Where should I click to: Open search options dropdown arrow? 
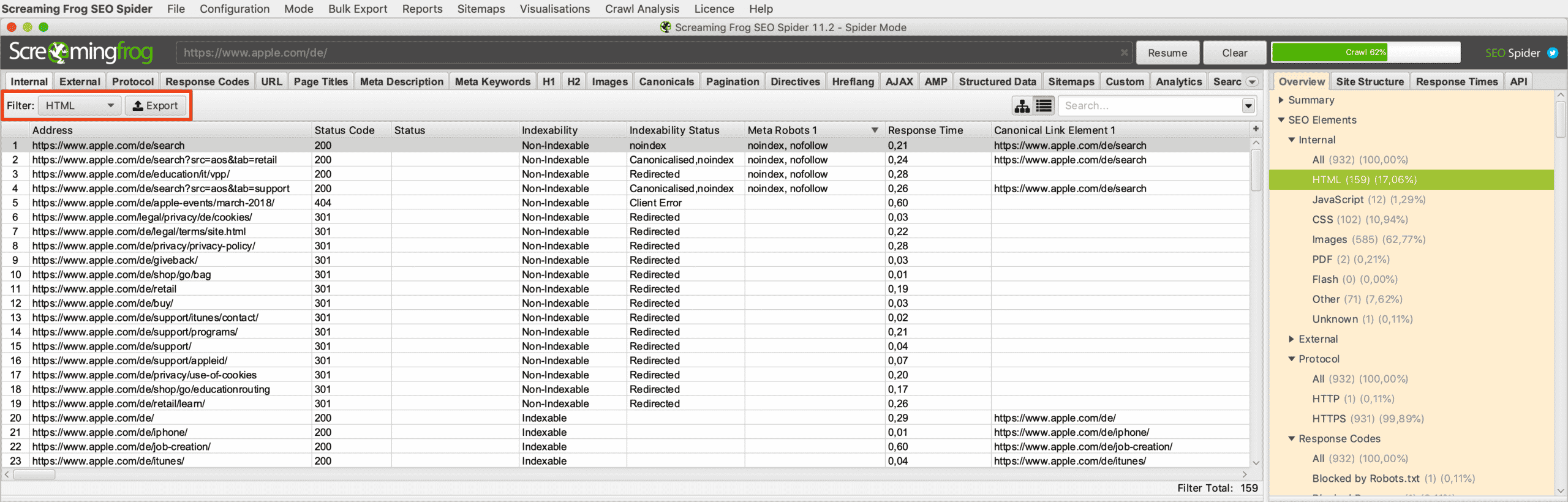[1248, 106]
